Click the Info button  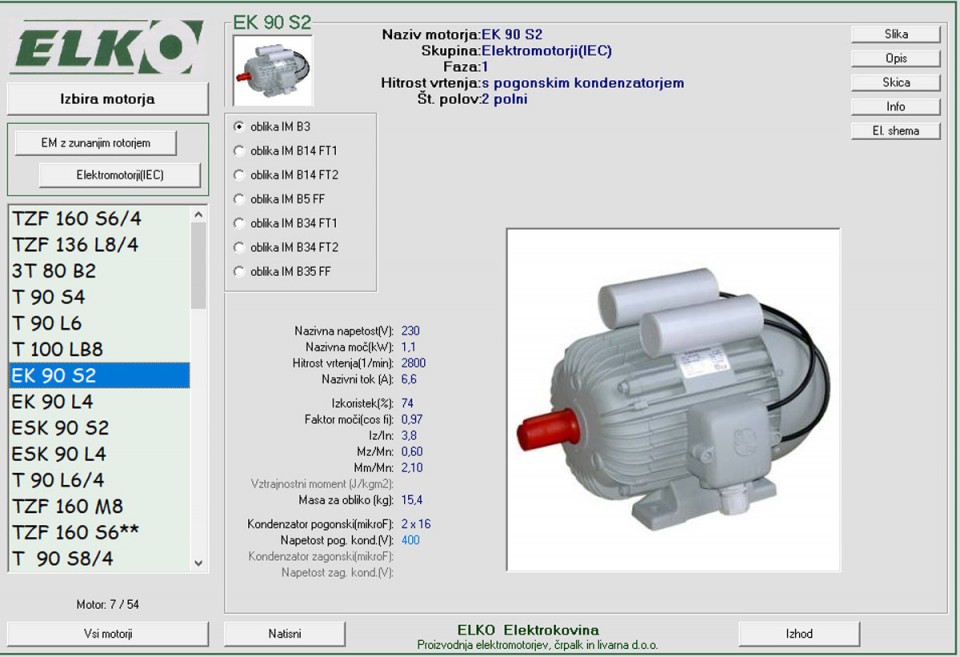coord(896,107)
